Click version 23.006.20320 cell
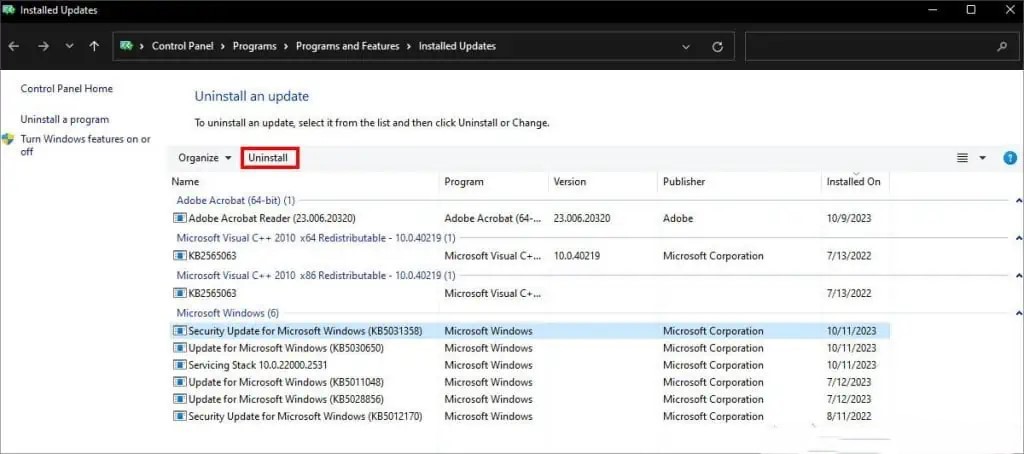 click(582, 218)
